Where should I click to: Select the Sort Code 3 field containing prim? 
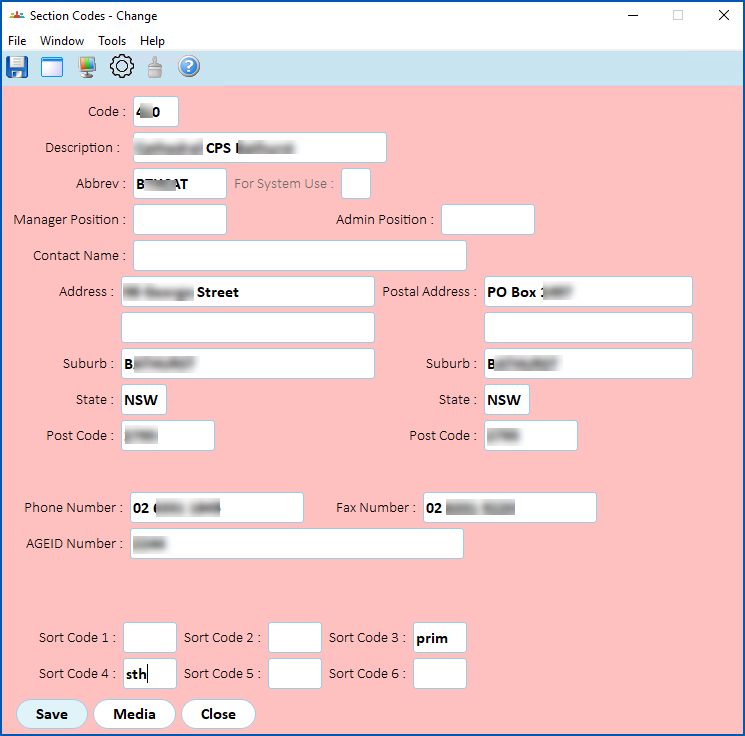439,638
